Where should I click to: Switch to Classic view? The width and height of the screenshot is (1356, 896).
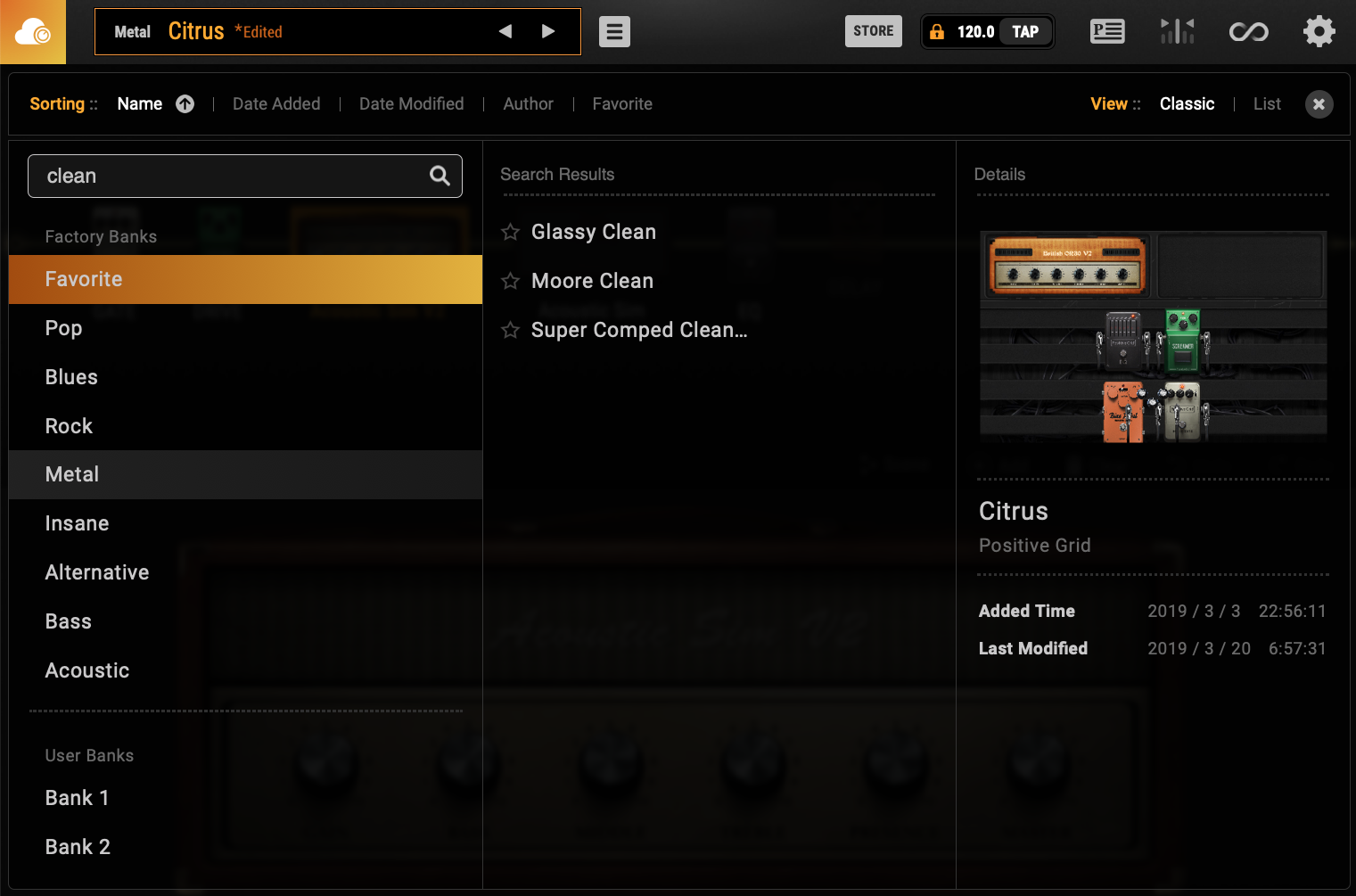click(x=1188, y=104)
